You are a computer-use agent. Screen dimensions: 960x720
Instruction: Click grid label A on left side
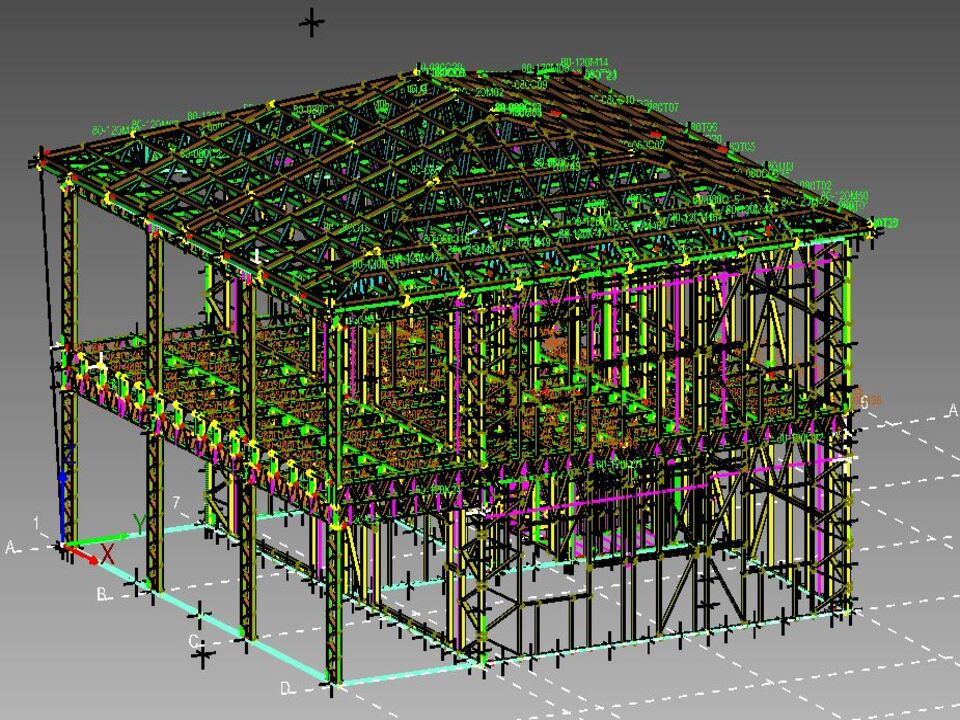pyautogui.click(x=11, y=548)
